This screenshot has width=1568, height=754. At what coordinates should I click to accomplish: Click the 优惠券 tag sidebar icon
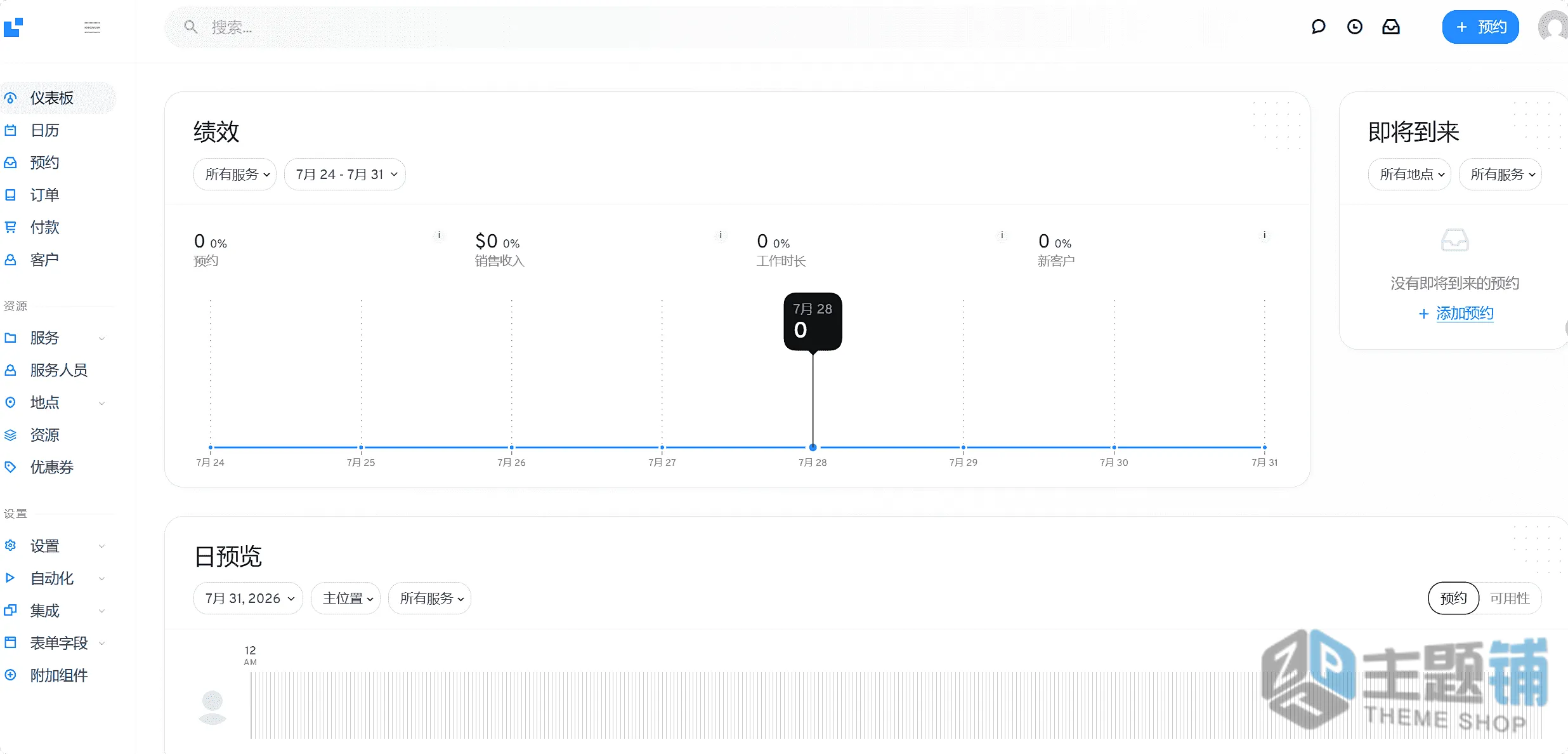coord(10,467)
